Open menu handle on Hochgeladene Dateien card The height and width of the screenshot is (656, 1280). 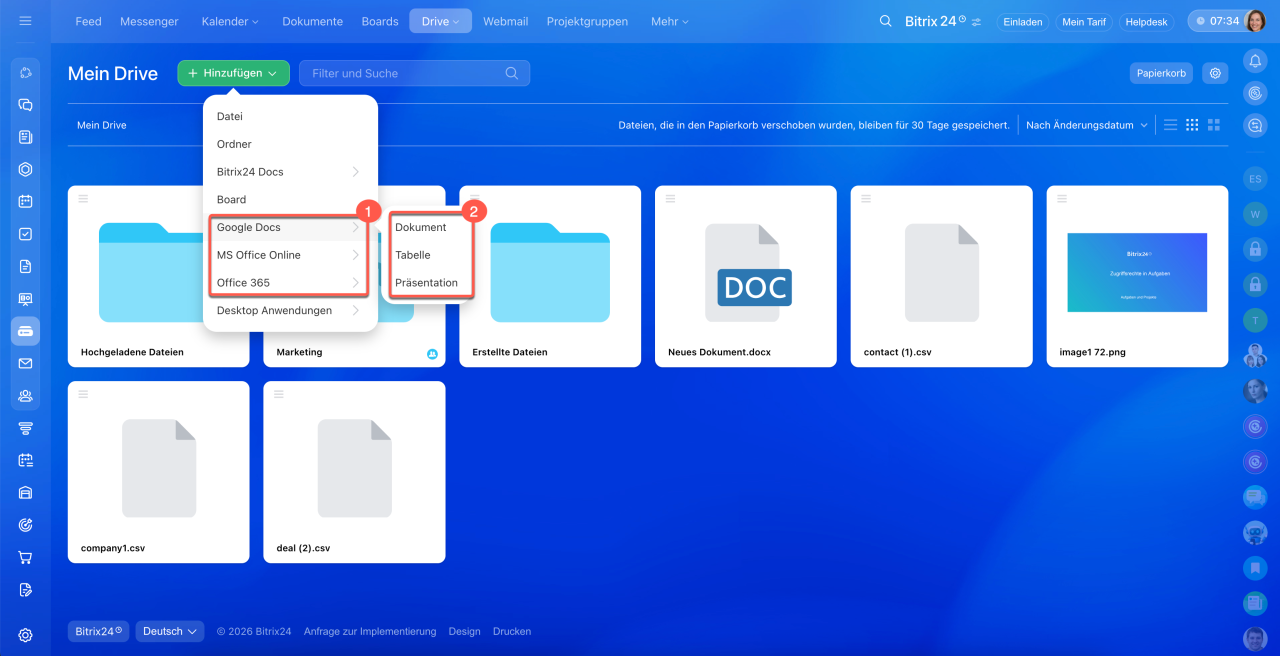pyautogui.click(x=83, y=197)
